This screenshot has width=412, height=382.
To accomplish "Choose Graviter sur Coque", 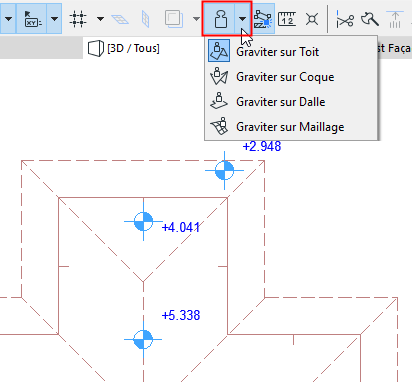I will [291, 77].
